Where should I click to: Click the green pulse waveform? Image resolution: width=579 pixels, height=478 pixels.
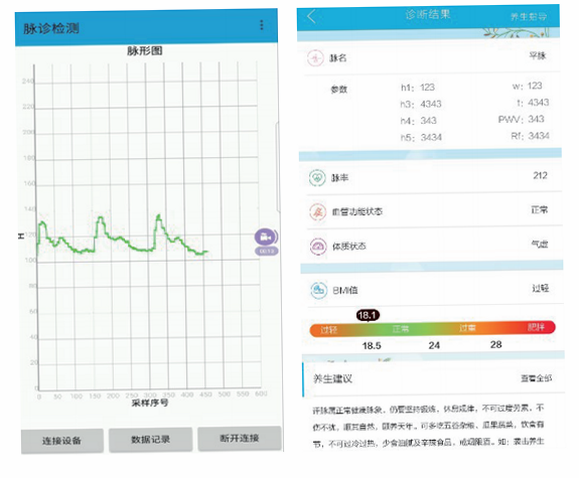122,236
